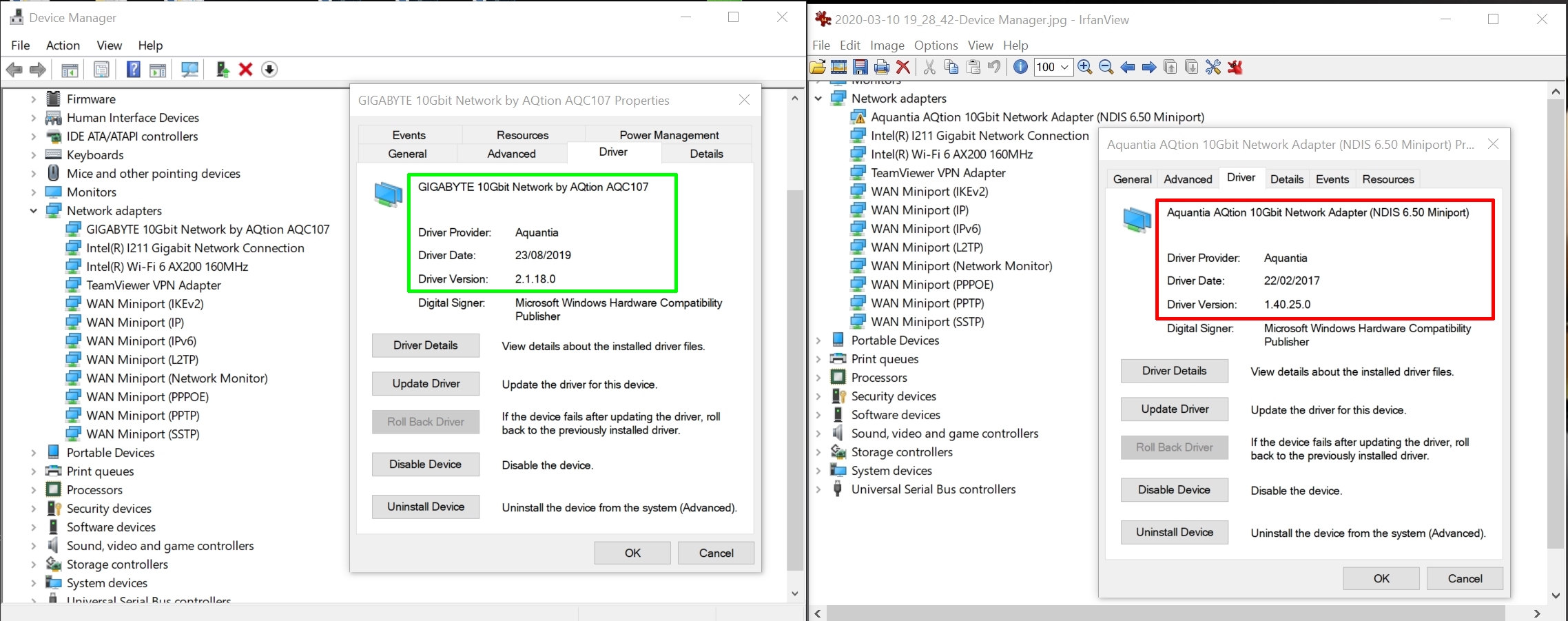Go to previous image with blue left arrow

point(1128,67)
